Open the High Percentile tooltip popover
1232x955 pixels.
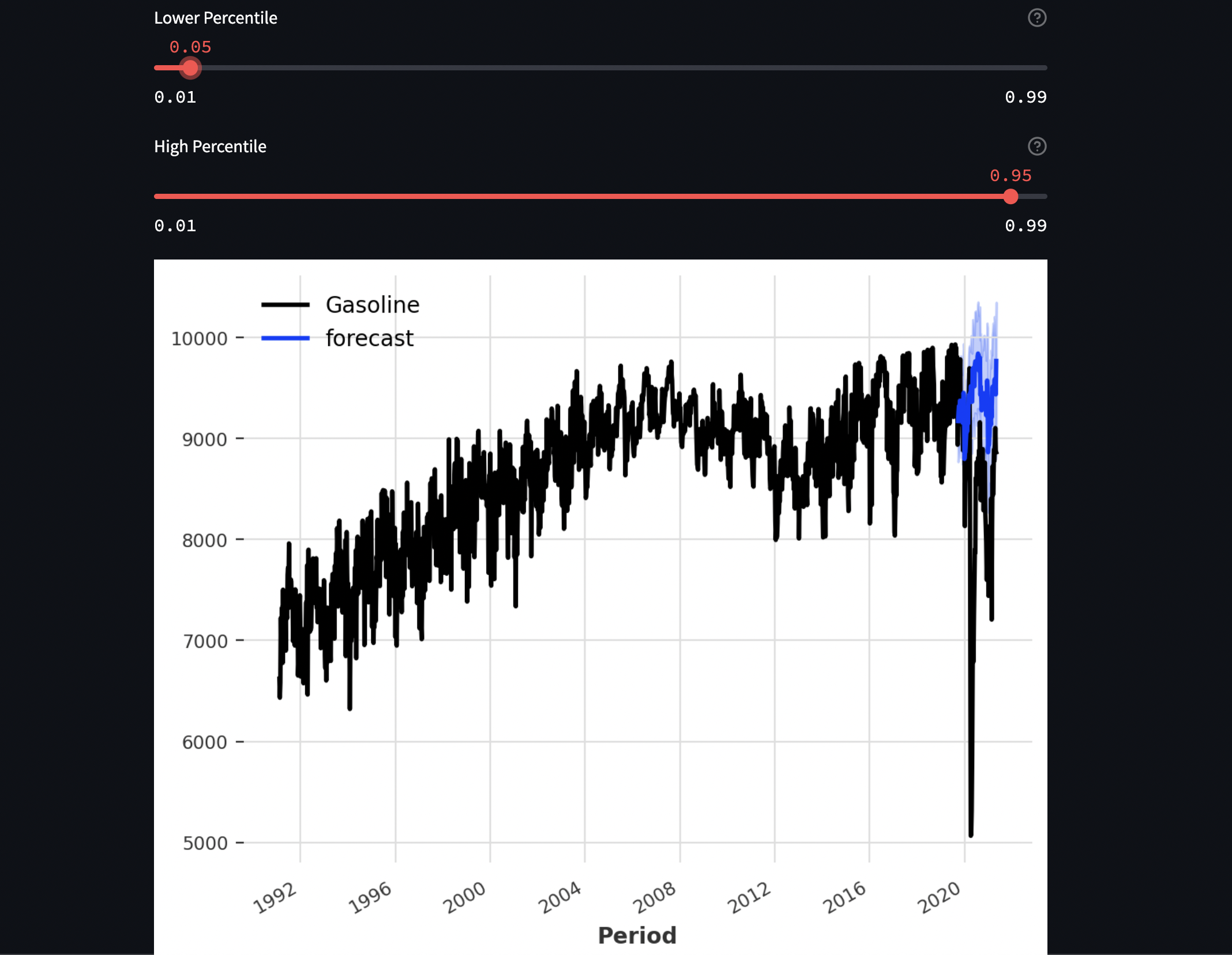click(x=1036, y=147)
